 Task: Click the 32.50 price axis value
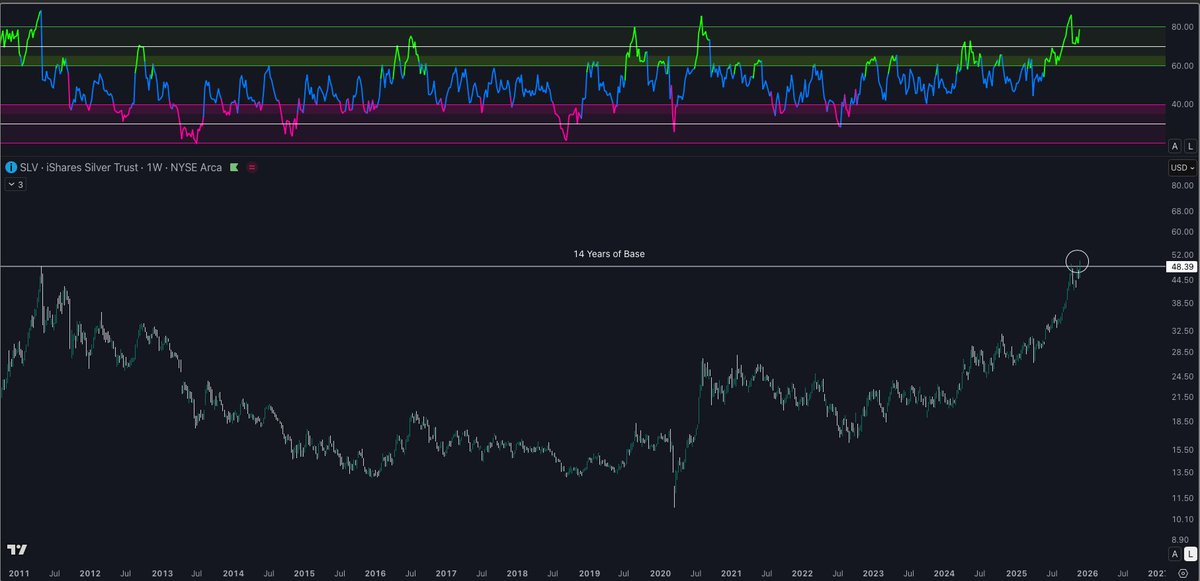(1181, 330)
